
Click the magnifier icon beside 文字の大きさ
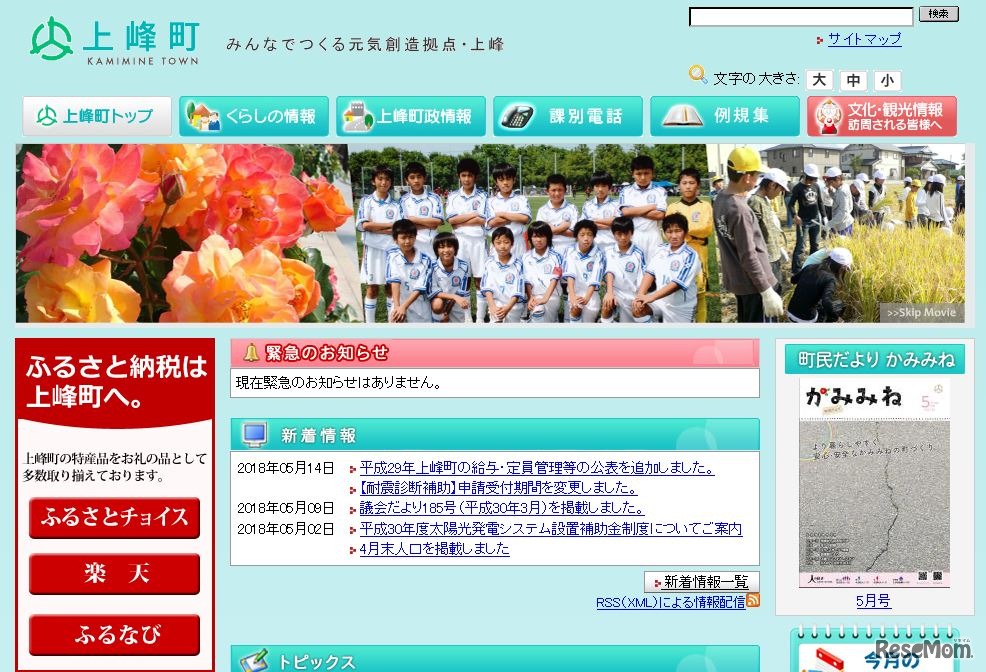[697, 74]
